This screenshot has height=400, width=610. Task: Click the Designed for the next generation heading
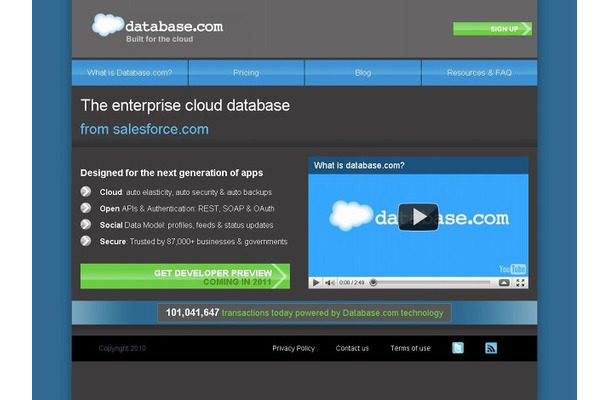(172, 173)
